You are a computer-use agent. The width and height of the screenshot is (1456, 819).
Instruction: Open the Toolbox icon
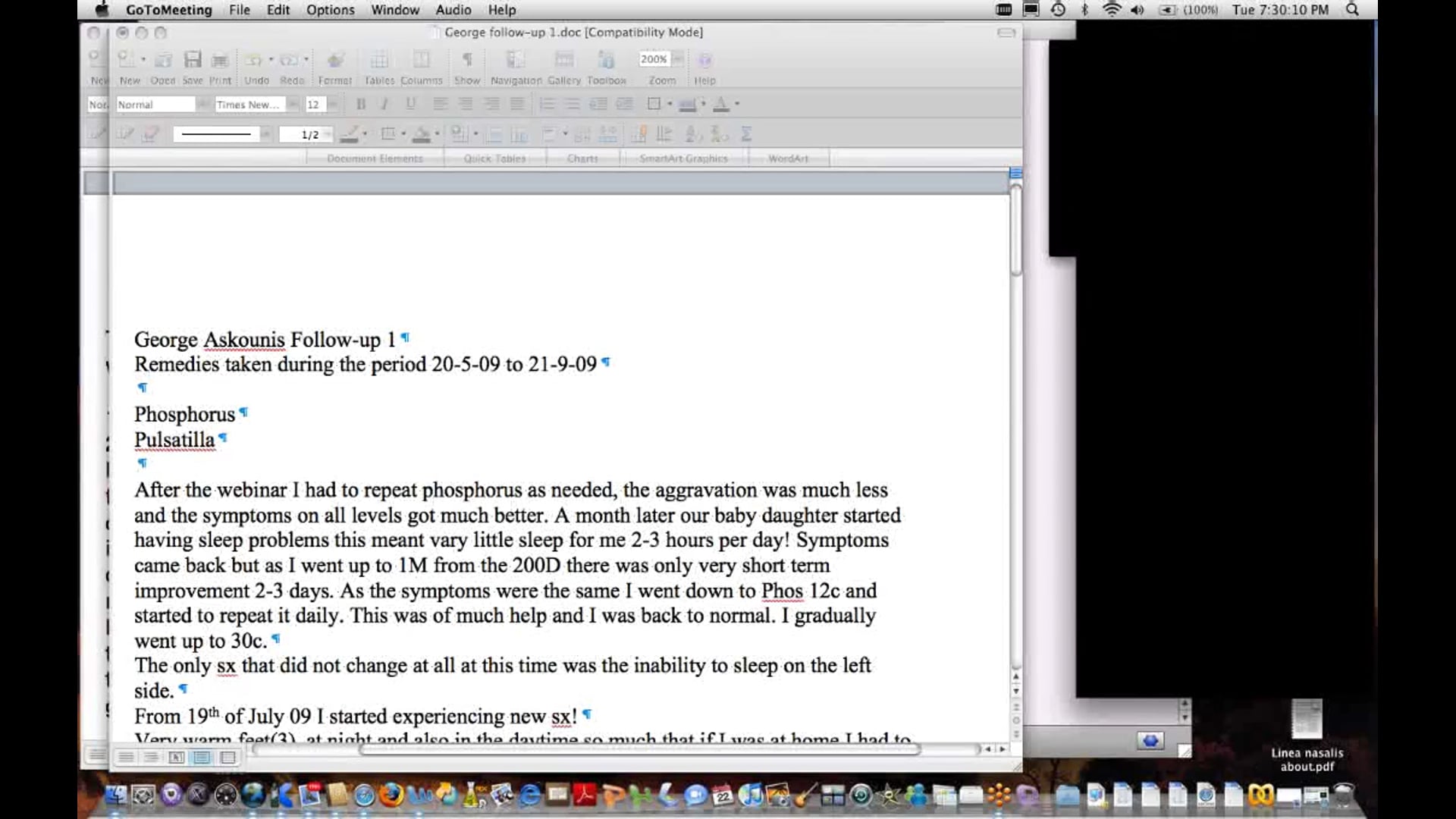tap(606, 60)
